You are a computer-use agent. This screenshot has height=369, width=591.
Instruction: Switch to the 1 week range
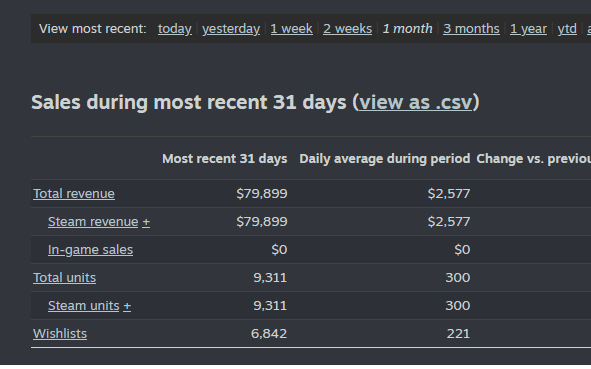[291, 29]
